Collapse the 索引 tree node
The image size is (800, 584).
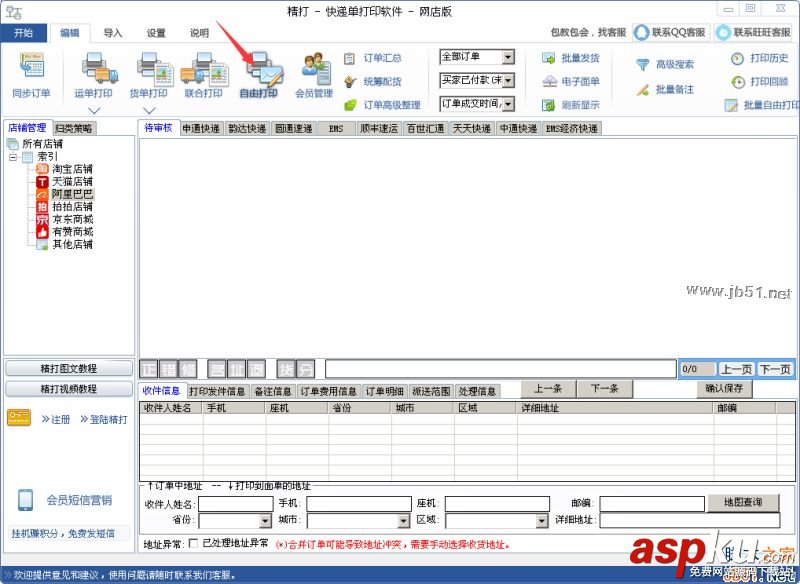(13, 157)
